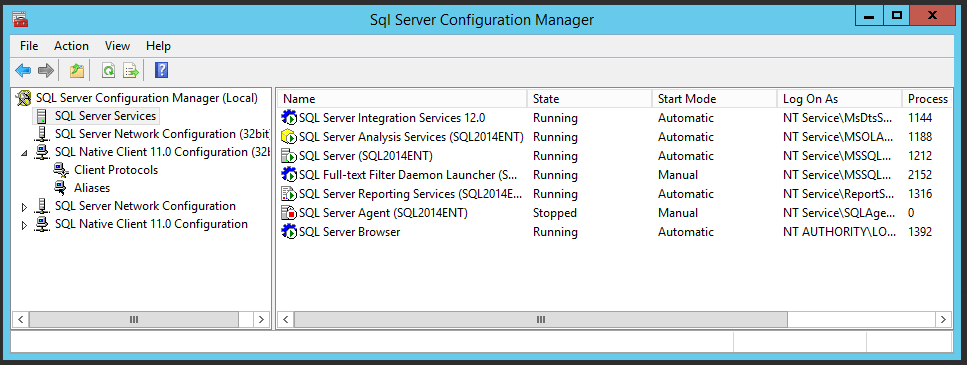The height and width of the screenshot is (365, 967).
Task: Click the Aliases tree icon
Action: point(61,188)
